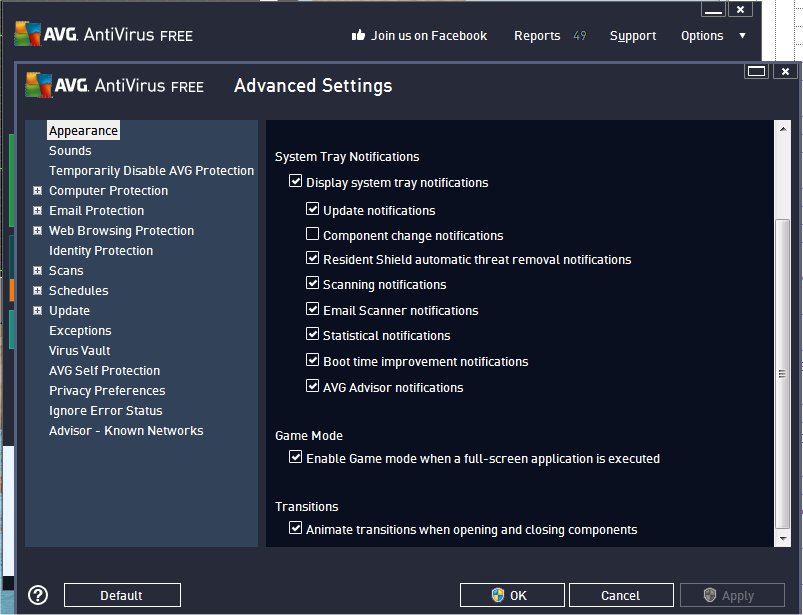Image resolution: width=803 pixels, height=615 pixels.
Task: Open Privacy Preferences settings
Action: (107, 390)
